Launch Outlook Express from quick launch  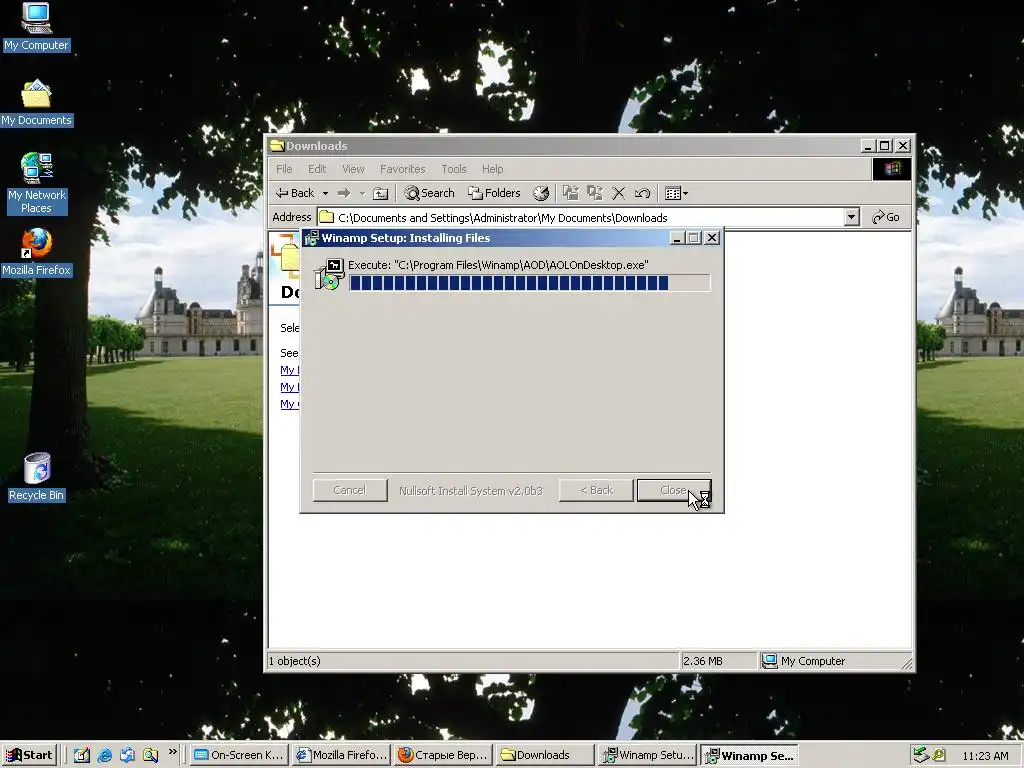[x=127, y=756]
